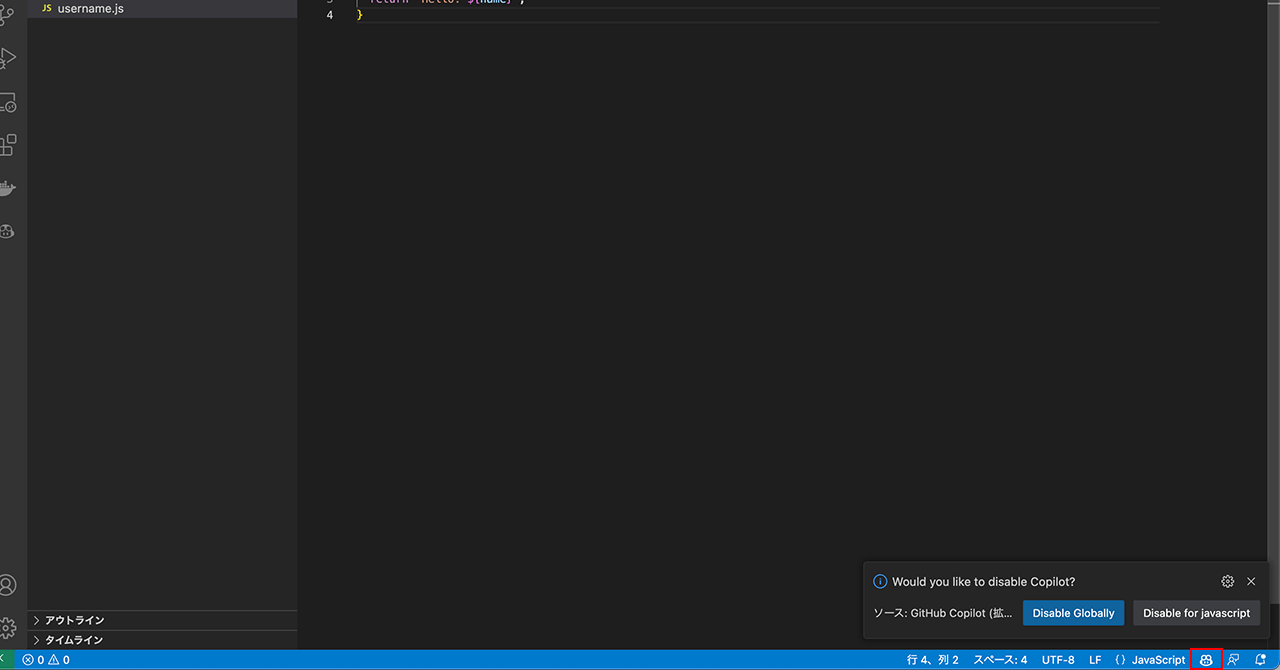Open the notifications bell
This screenshot has height=670, width=1280.
1260,660
